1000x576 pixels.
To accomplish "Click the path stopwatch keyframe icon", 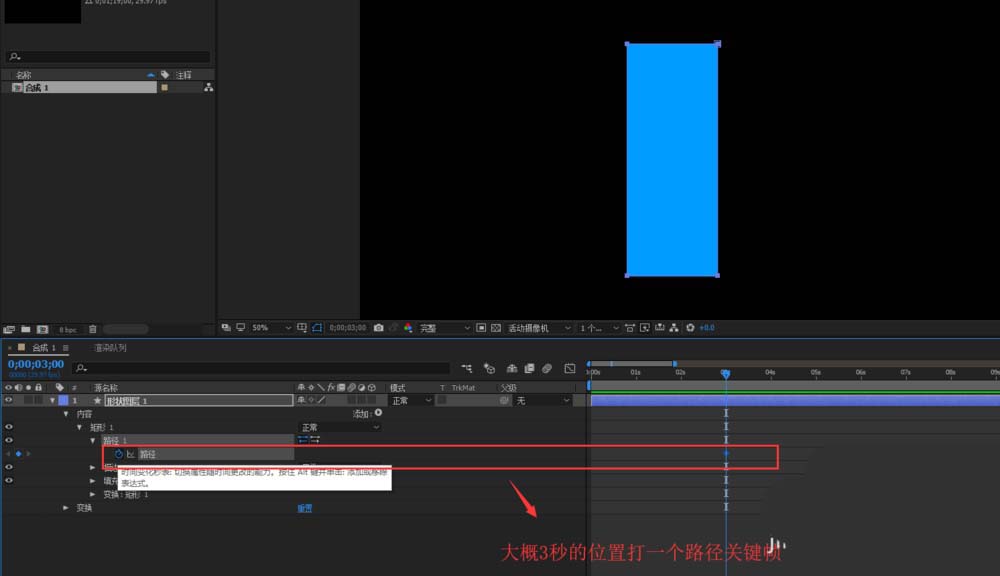I will (119, 454).
